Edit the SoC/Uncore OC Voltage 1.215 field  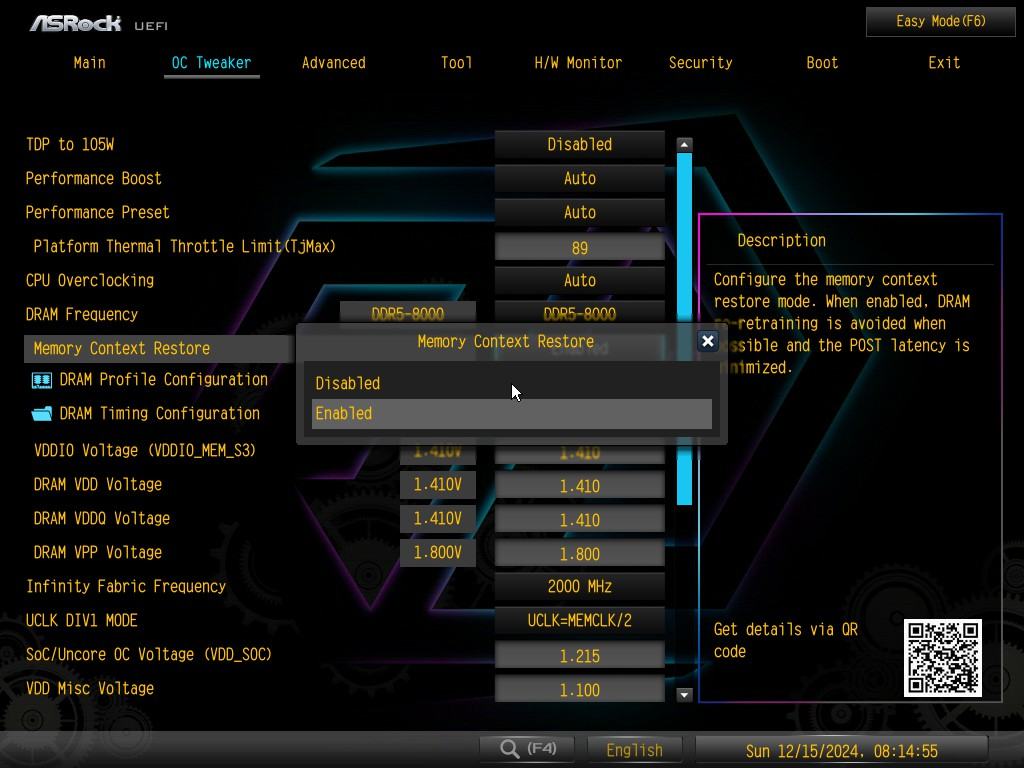pos(579,656)
